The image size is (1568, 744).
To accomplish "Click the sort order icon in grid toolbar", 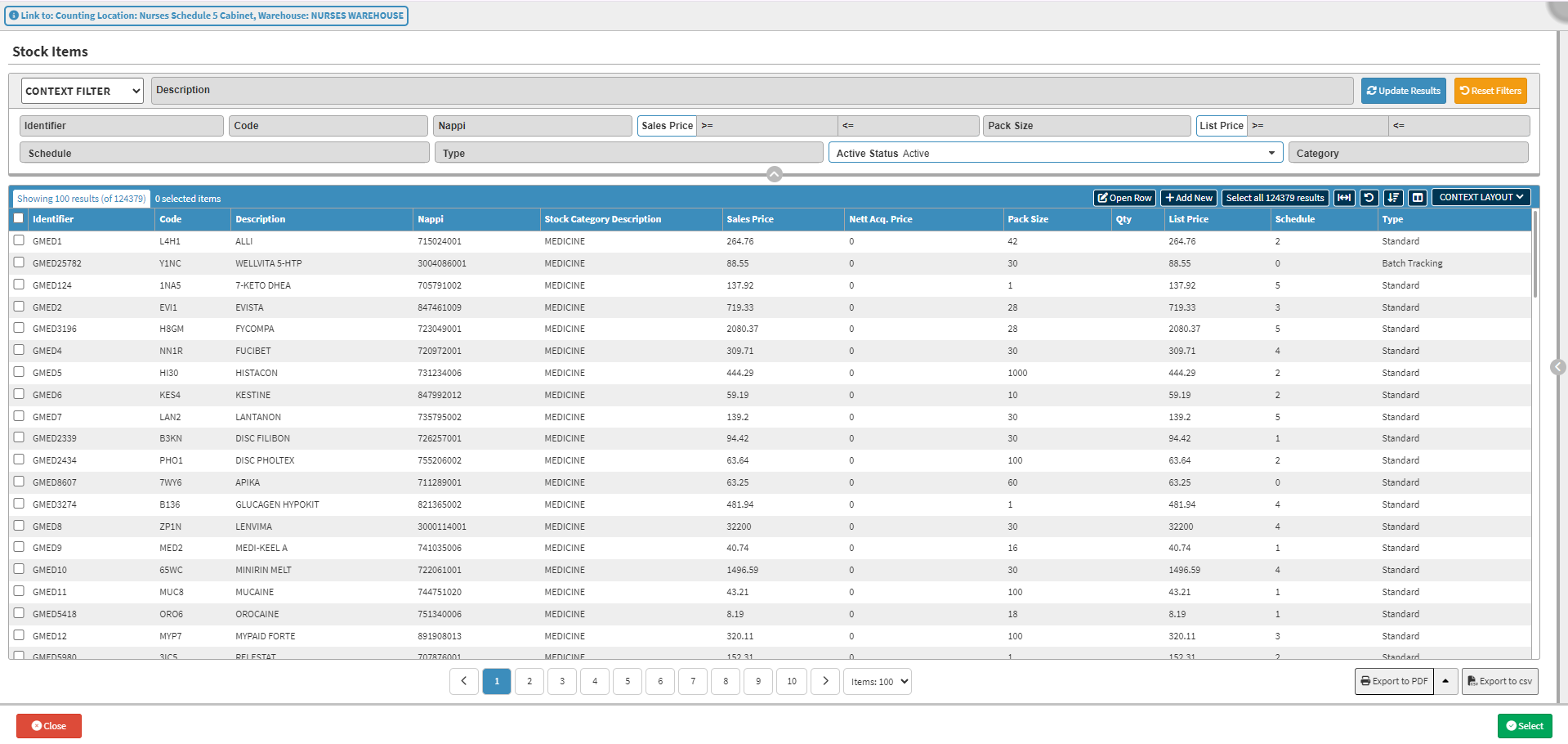I will (1393, 198).
